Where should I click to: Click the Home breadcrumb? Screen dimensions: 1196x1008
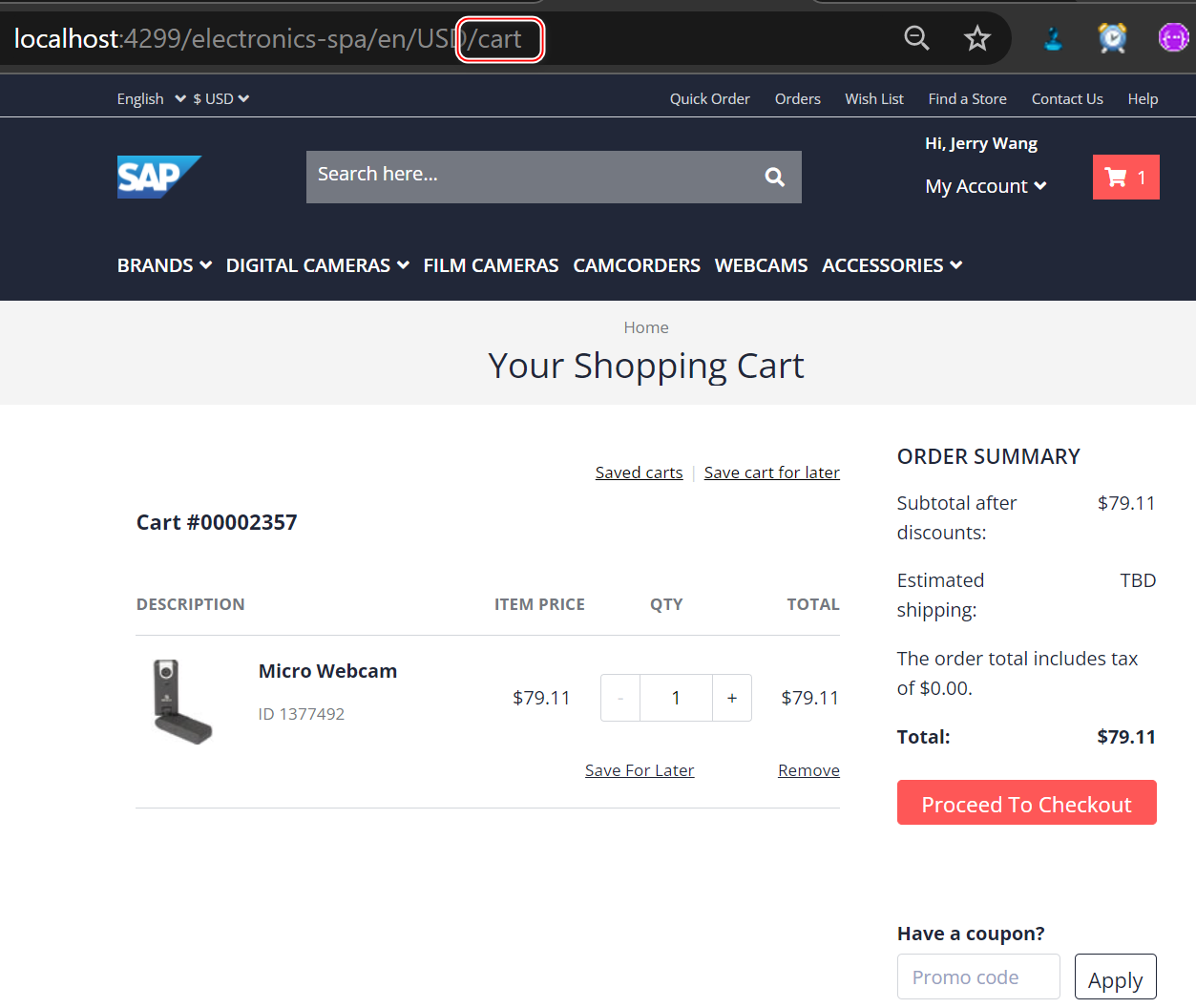coord(646,327)
